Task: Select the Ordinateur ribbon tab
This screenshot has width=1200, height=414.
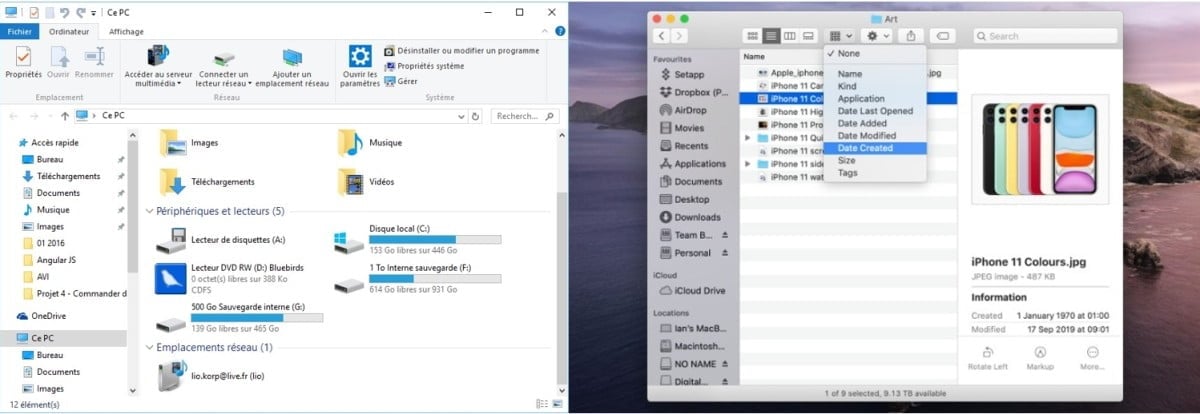Action: coord(70,31)
